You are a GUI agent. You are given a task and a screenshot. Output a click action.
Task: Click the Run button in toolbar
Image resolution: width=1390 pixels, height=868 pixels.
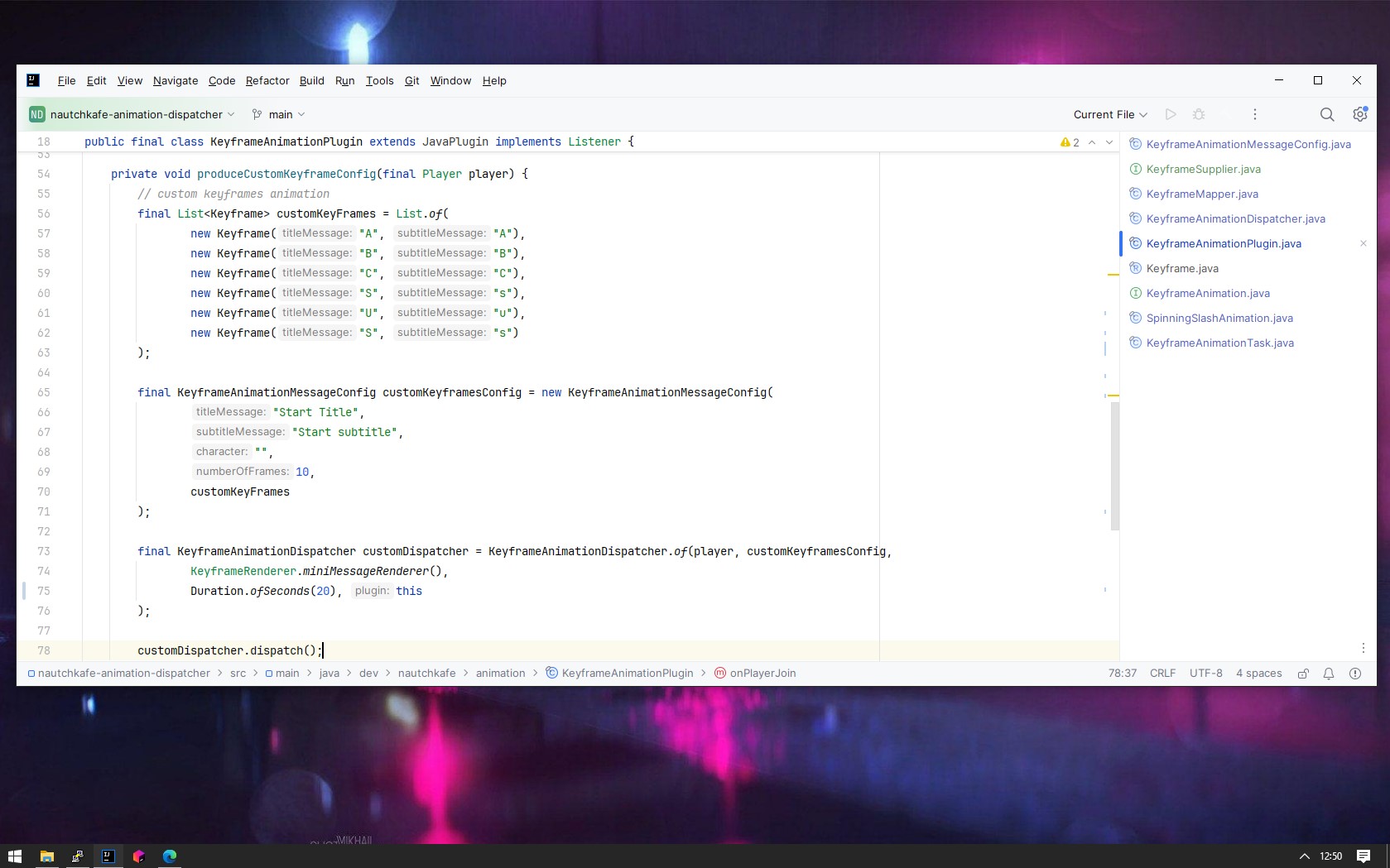[x=1171, y=114]
